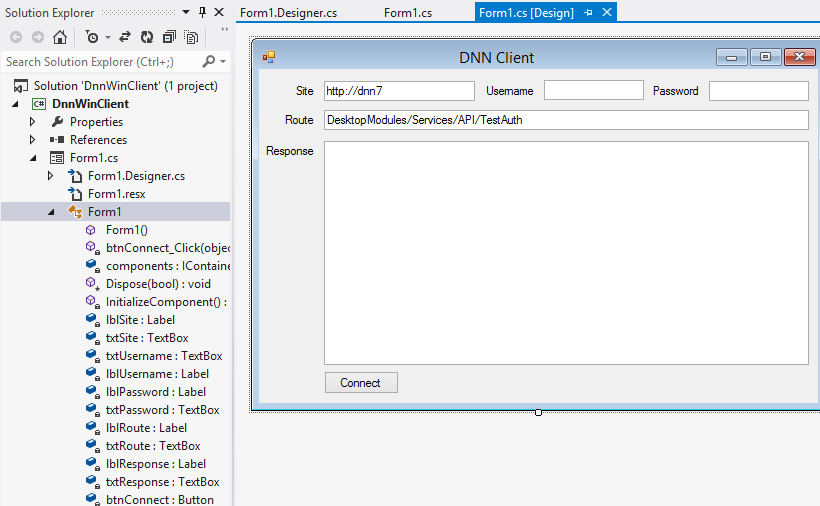The height and width of the screenshot is (506, 820).
Task: Close the Form1.cs [Design] tab
Action: tap(607, 12)
